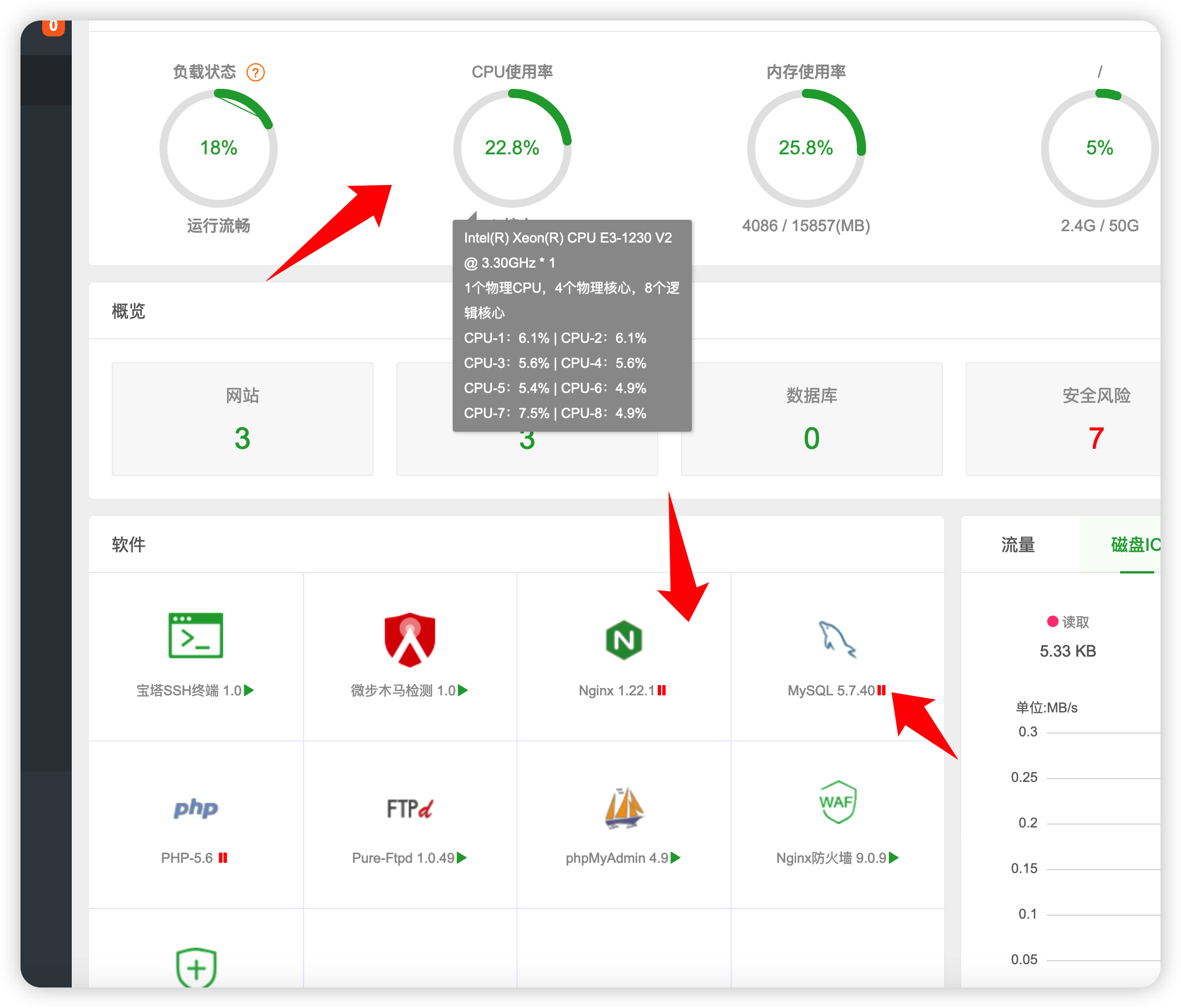Switch to the 流量 tab
The width and height of the screenshot is (1181, 1008).
(x=1018, y=544)
